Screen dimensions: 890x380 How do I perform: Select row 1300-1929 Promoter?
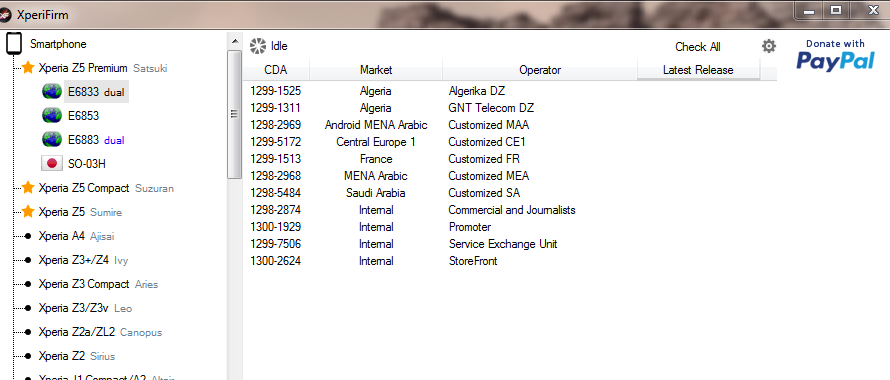[x=510, y=227]
